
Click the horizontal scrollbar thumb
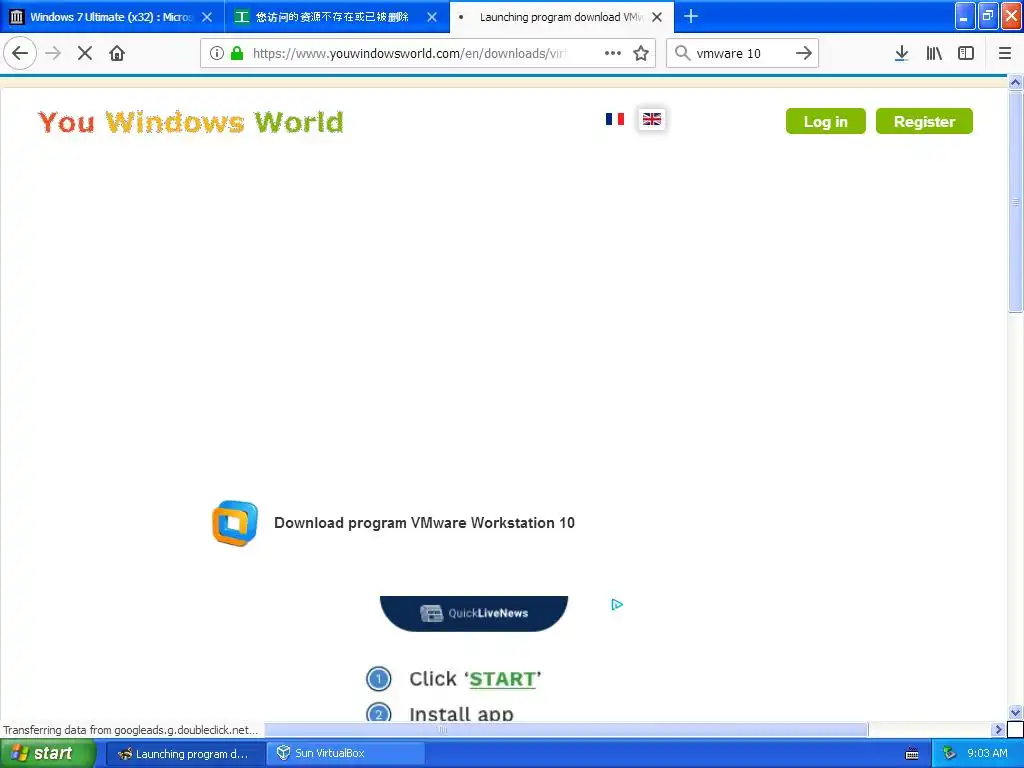click(x=566, y=729)
